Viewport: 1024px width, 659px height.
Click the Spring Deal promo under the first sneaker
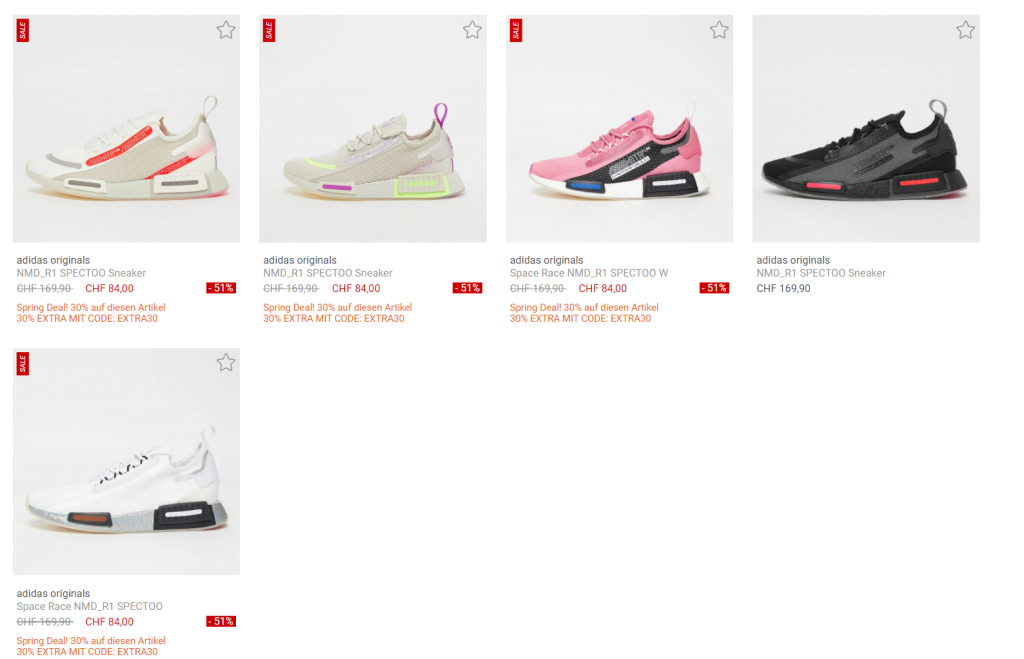coord(91,307)
